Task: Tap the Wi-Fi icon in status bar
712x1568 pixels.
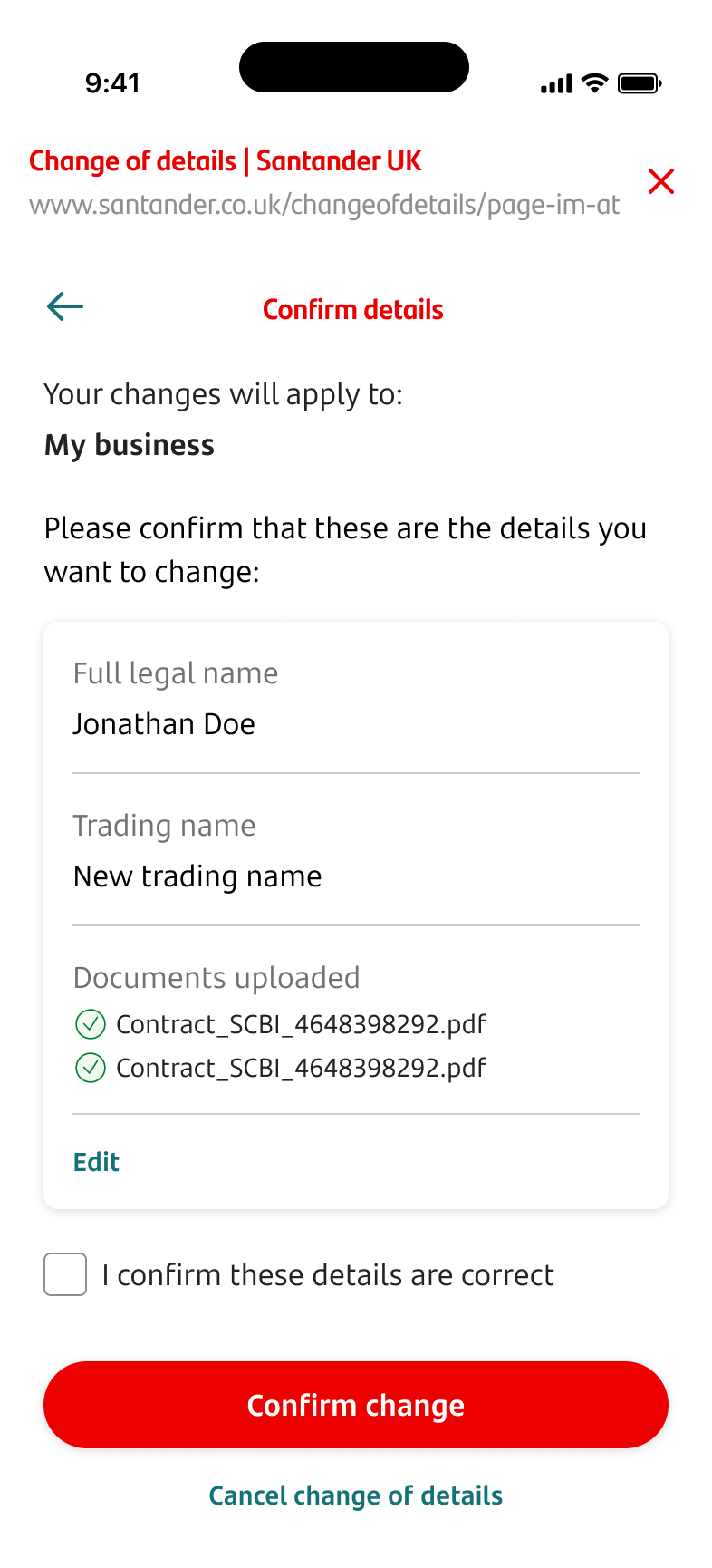Action: 595,83
